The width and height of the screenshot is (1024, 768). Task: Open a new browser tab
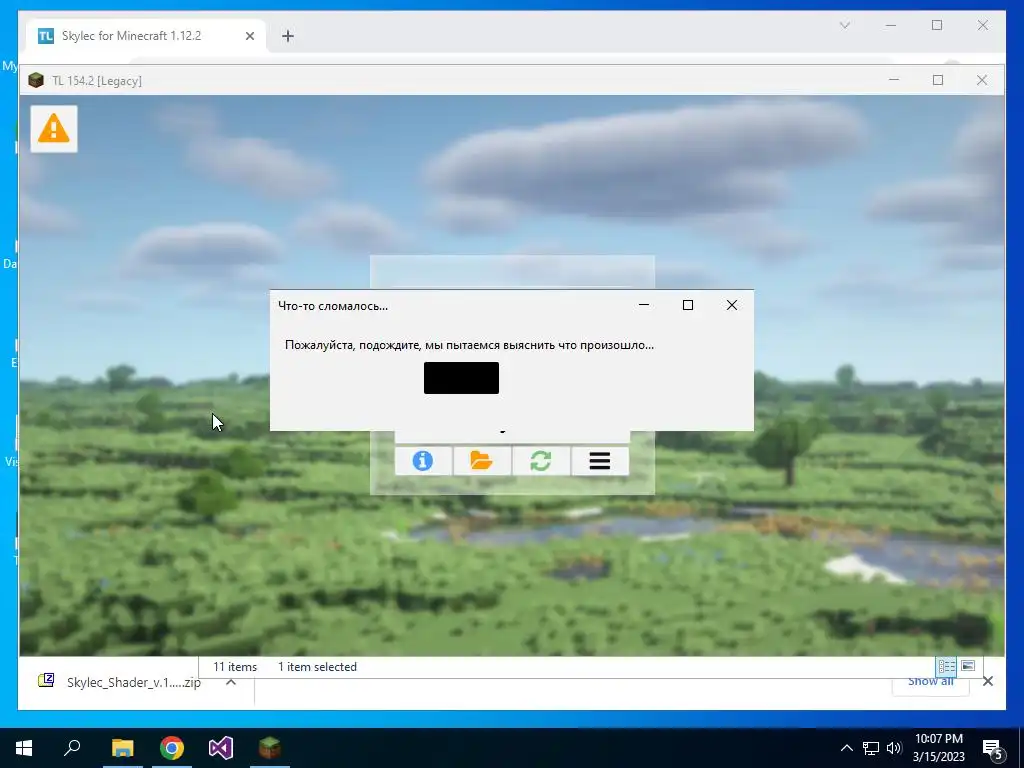point(288,36)
